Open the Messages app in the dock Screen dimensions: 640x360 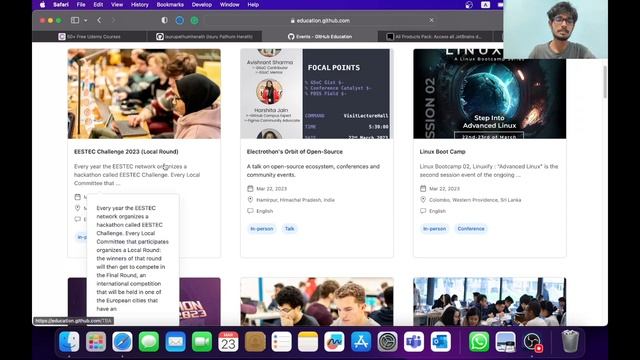(149, 342)
